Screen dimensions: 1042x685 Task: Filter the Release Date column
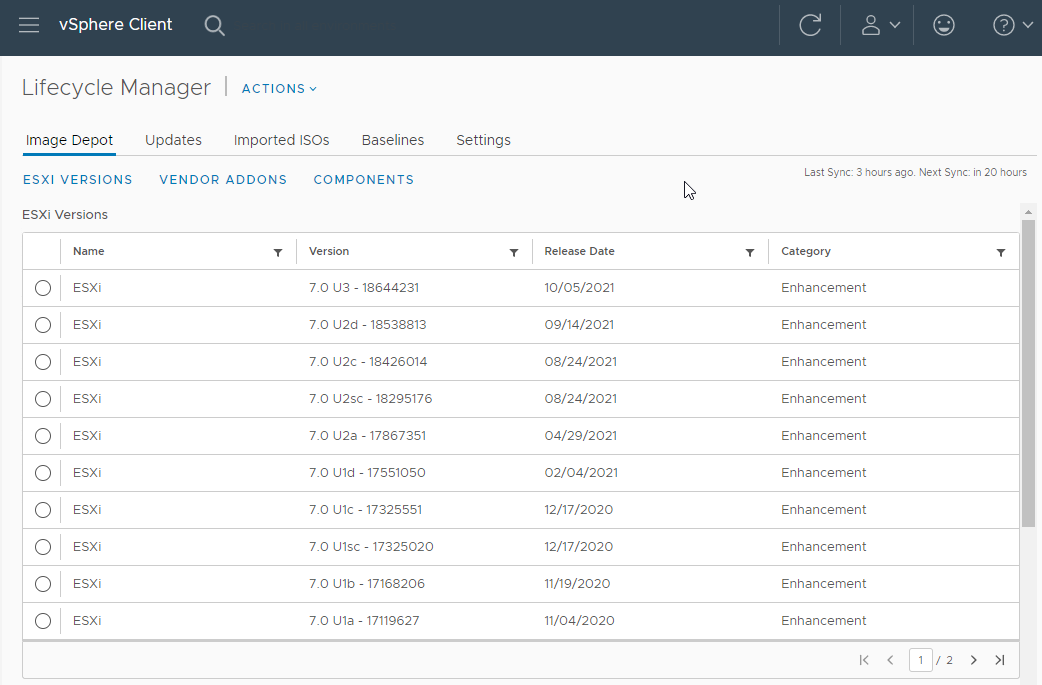point(750,252)
